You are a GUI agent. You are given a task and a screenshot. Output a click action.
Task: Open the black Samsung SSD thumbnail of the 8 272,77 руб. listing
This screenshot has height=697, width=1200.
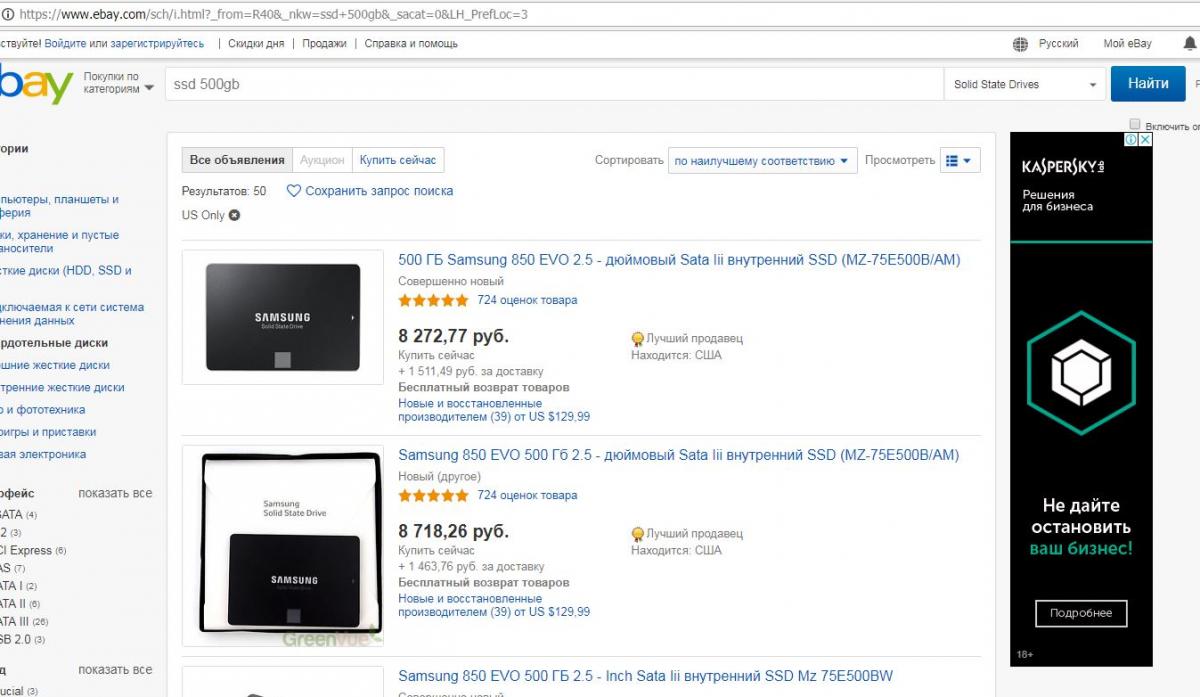point(283,317)
